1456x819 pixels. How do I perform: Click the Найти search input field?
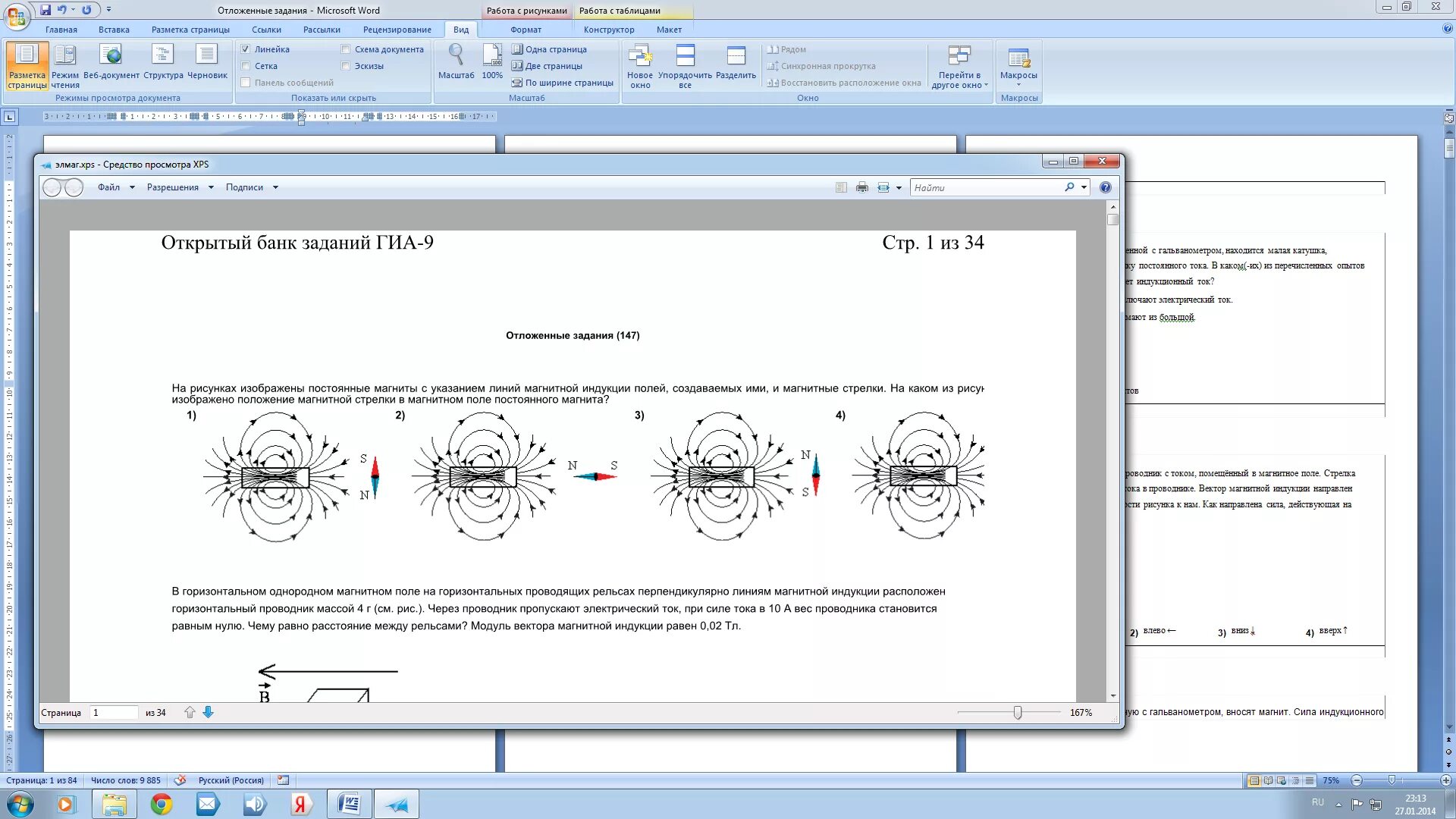point(986,187)
